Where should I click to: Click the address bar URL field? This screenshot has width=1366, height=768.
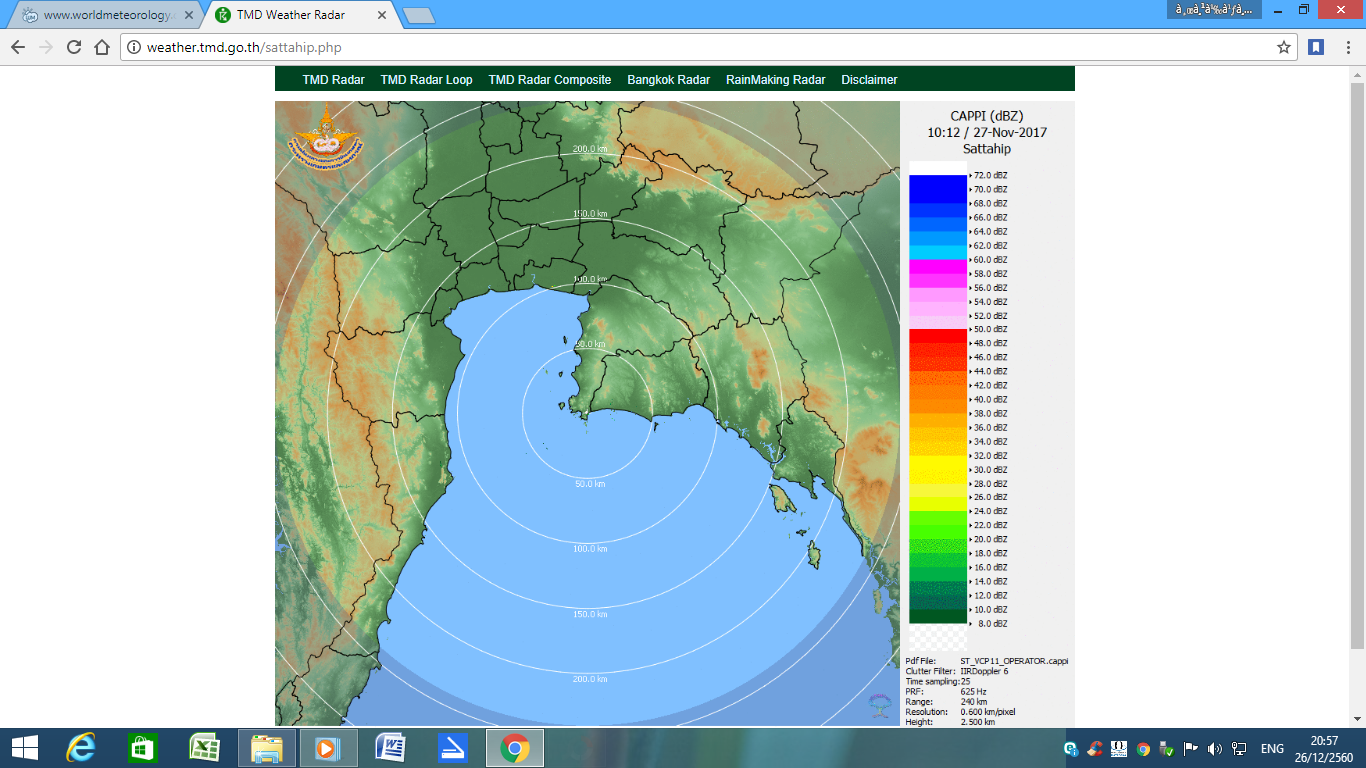[x=700, y=47]
